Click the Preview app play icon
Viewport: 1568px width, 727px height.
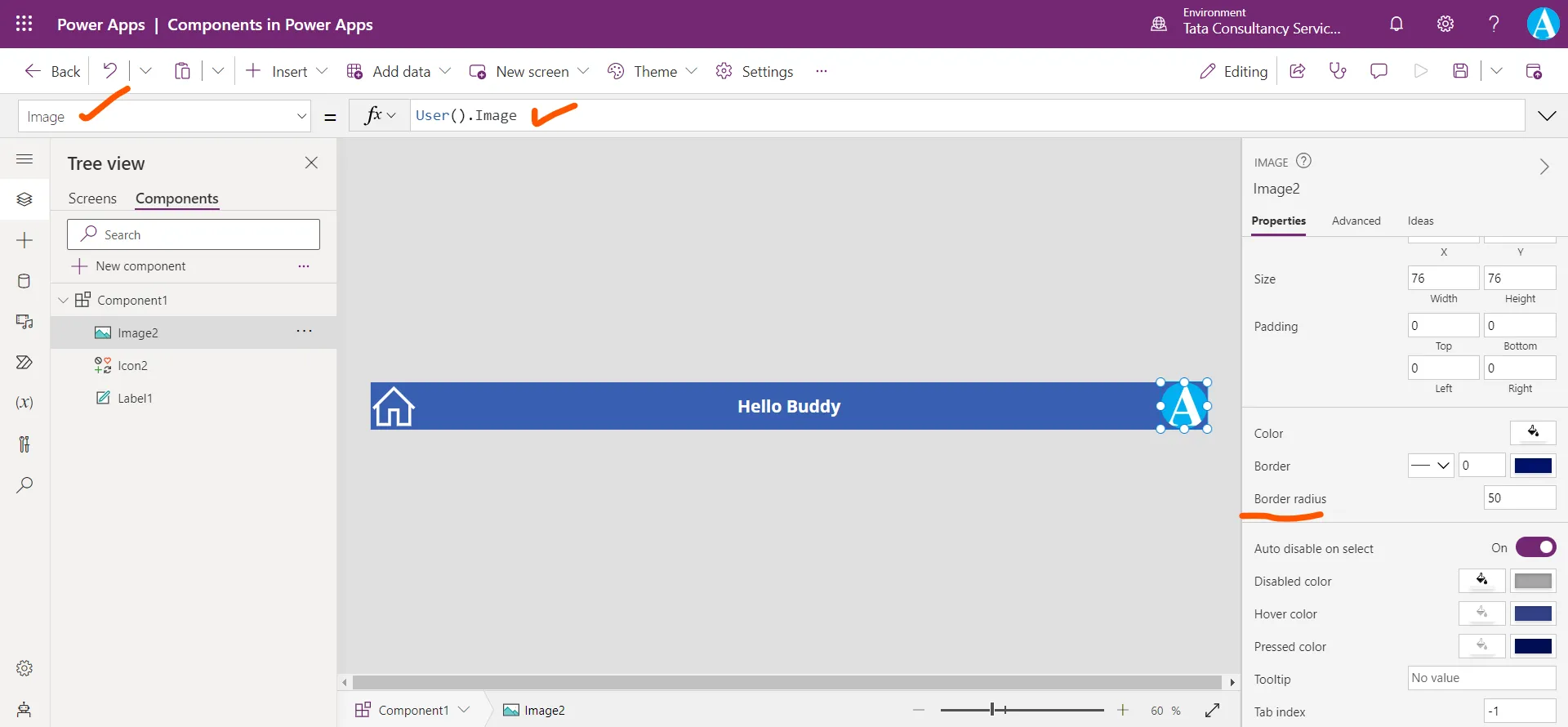click(x=1421, y=71)
